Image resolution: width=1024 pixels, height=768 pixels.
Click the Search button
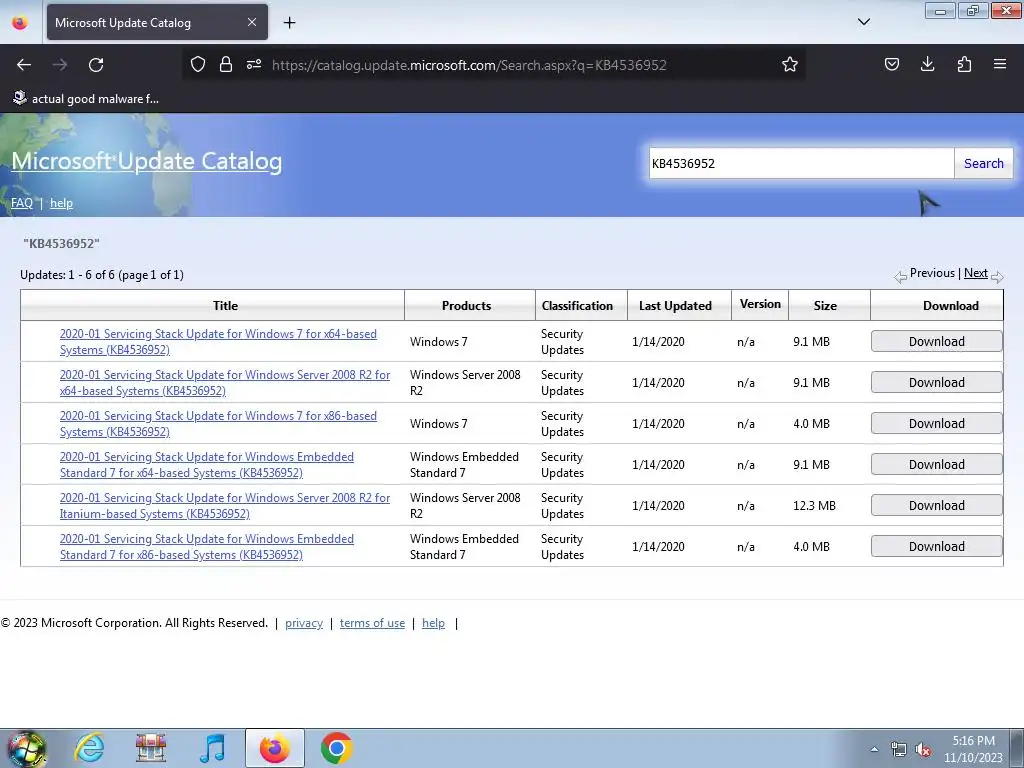coord(984,163)
